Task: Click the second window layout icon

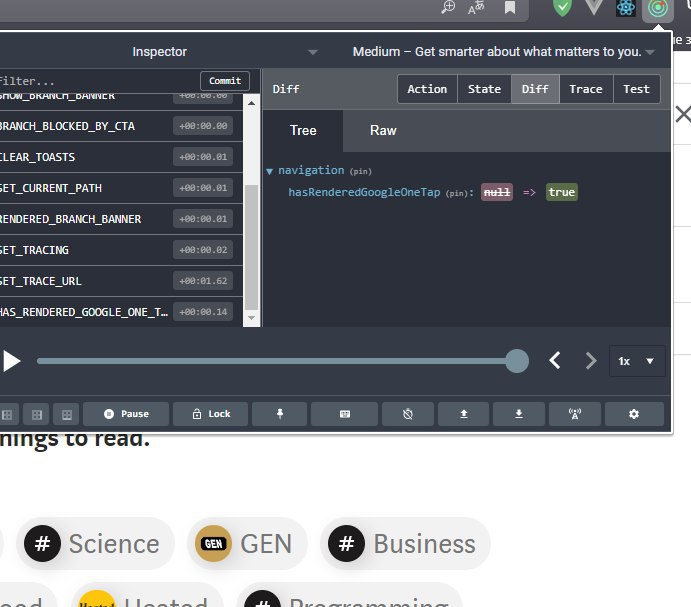Action: [x=37, y=414]
